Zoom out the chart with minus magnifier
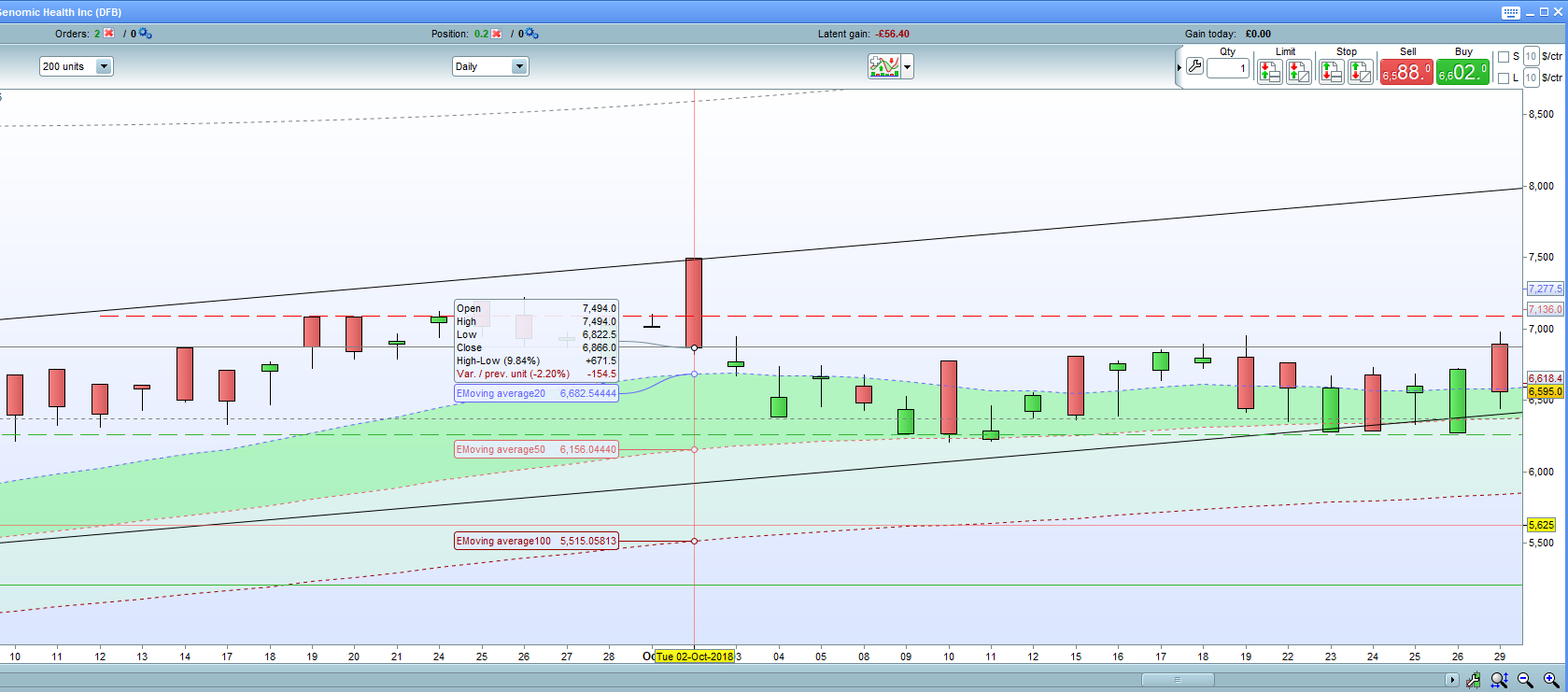This screenshot has height=692, width=1568. [1525, 680]
